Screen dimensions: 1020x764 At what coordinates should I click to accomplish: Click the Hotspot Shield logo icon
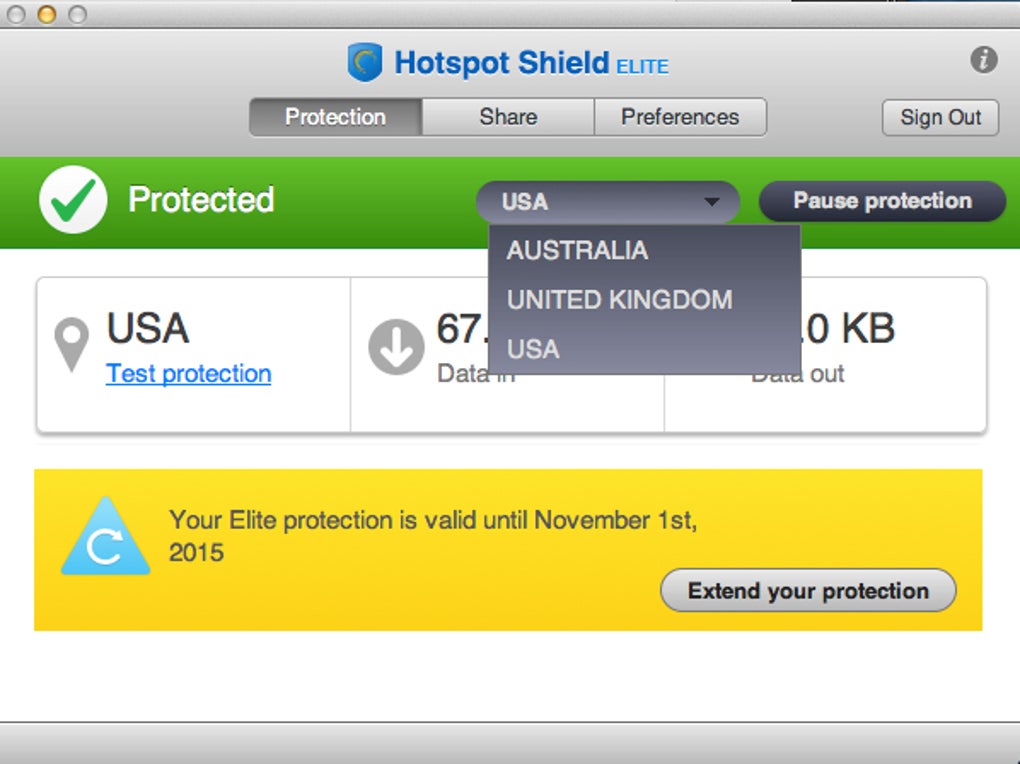coord(365,63)
